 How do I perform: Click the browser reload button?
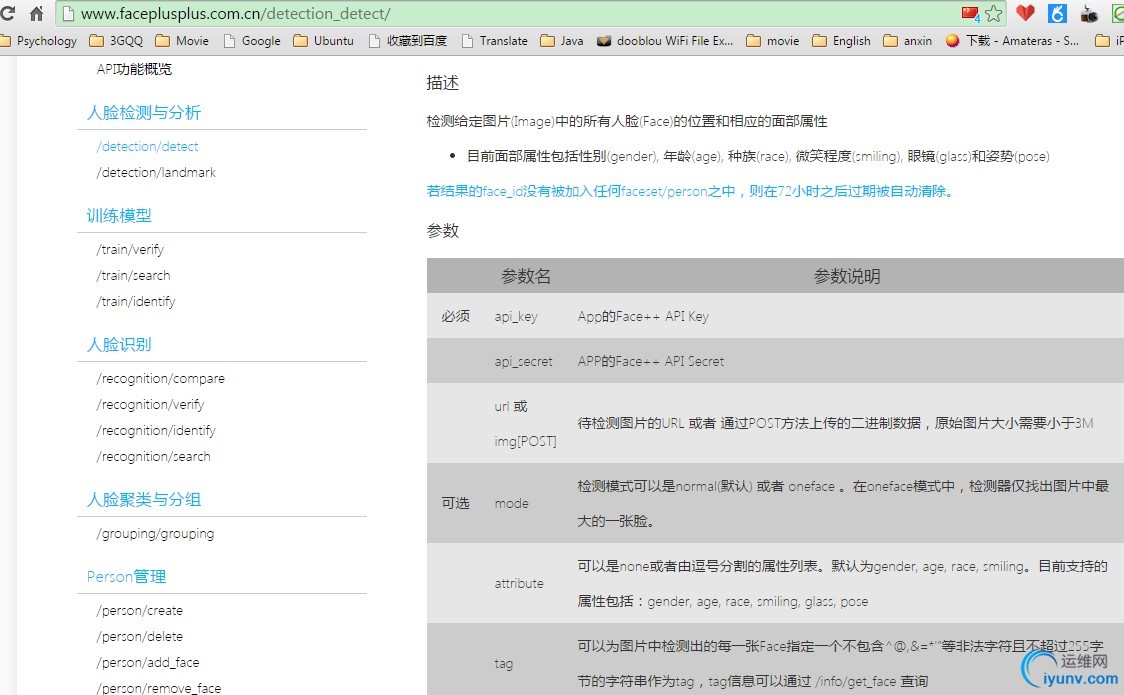[x=8, y=14]
